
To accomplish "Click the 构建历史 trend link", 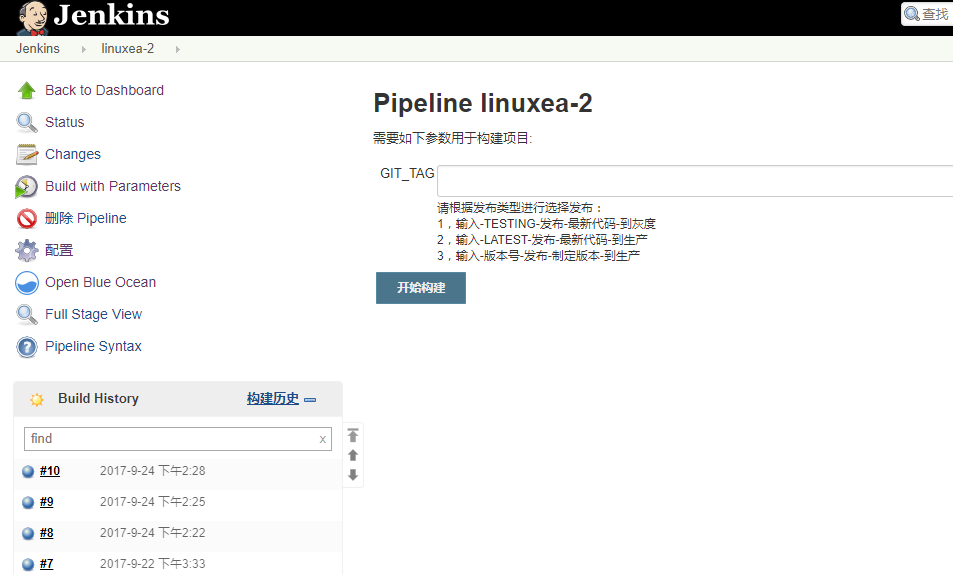I will 273,399.
